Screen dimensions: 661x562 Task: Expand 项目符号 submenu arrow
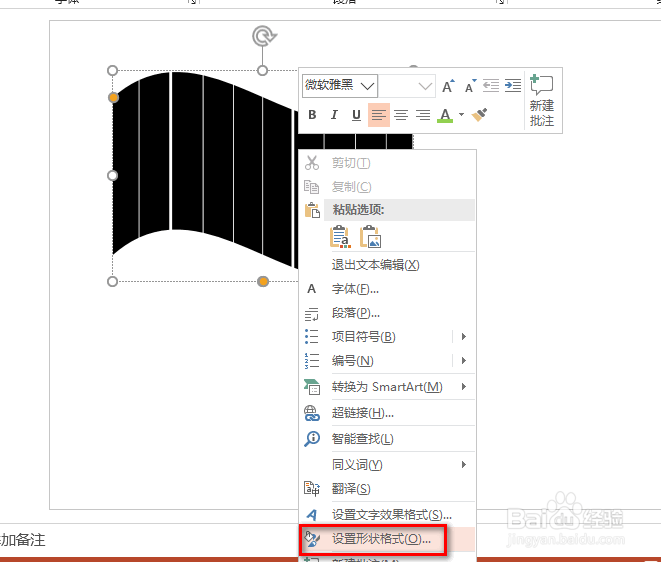[464, 336]
